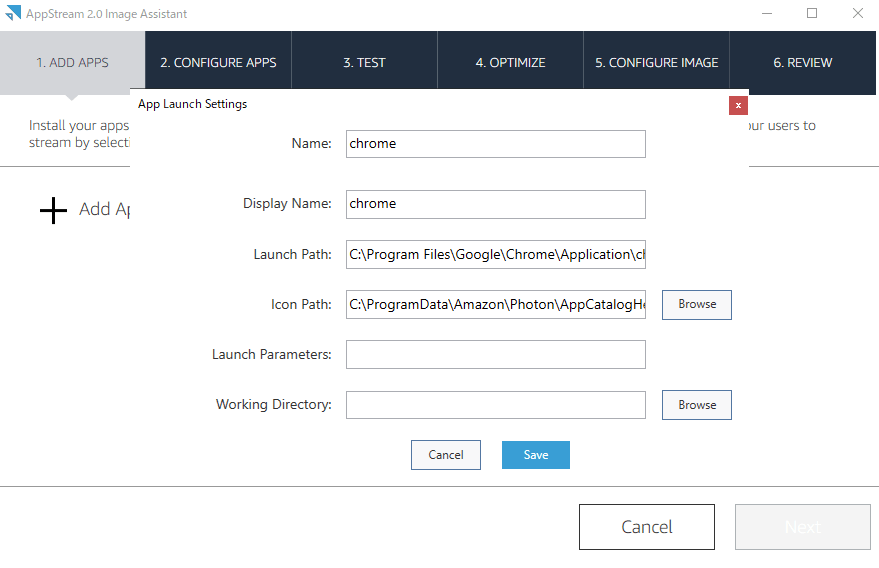This screenshot has height=568, width=879.
Task: Click the large Cancel button at bottom
Action: [647, 527]
